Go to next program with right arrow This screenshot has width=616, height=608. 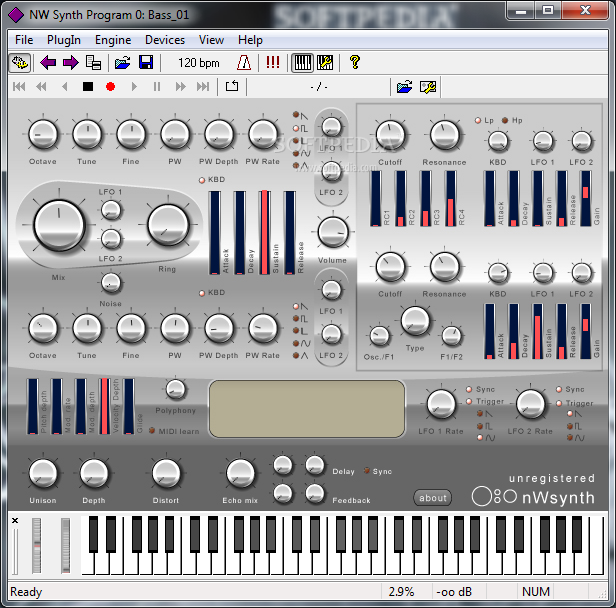tap(71, 63)
